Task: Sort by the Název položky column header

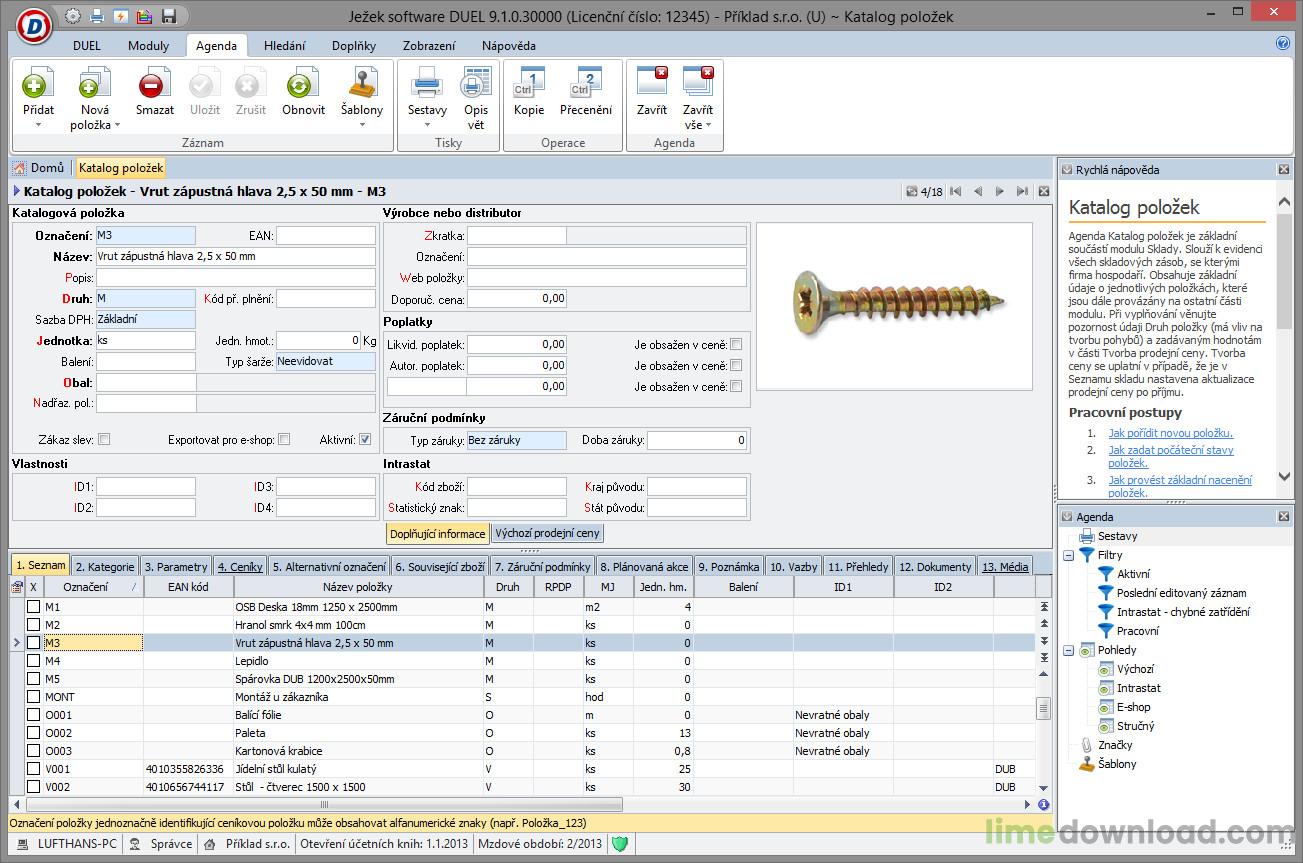Action: tap(358, 587)
